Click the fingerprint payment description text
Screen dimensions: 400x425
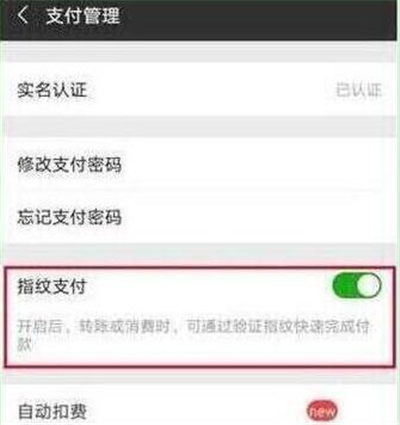point(193,335)
